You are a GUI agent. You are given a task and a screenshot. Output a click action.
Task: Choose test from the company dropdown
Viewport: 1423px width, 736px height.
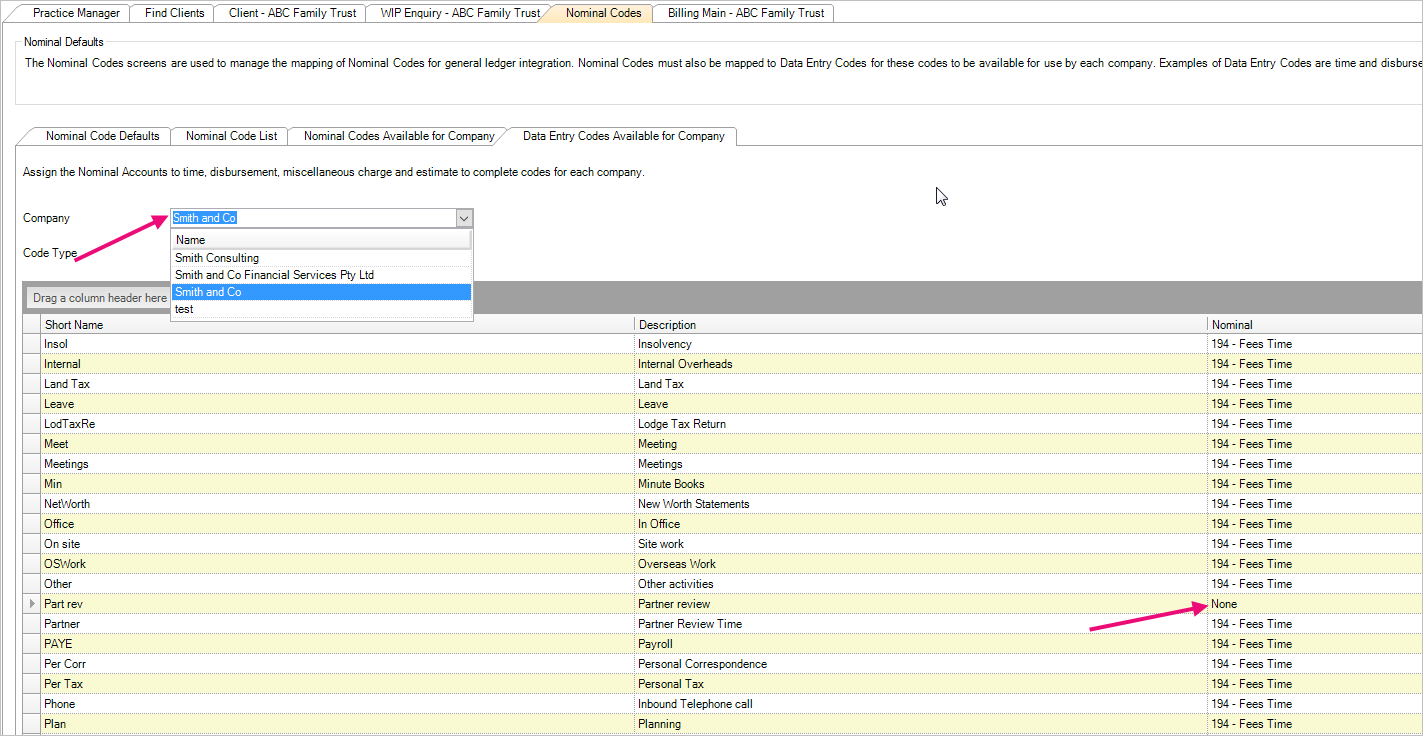coord(184,308)
